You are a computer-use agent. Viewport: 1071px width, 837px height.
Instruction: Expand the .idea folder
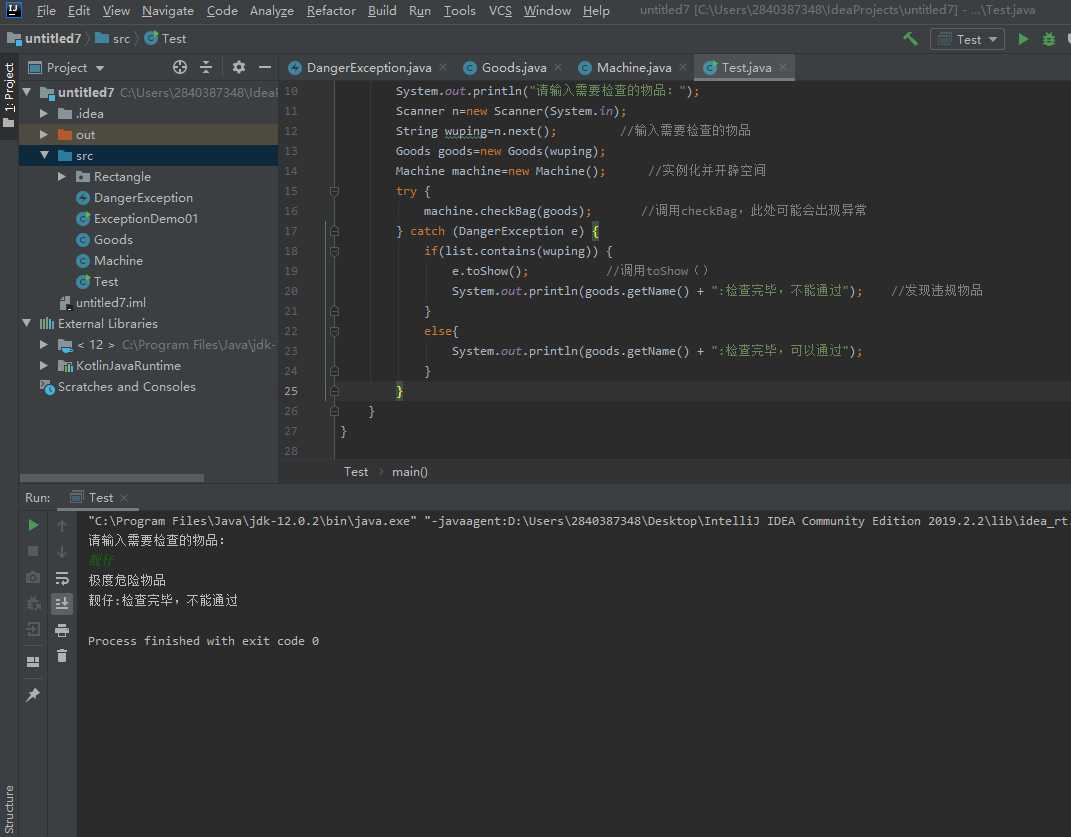[x=44, y=113]
